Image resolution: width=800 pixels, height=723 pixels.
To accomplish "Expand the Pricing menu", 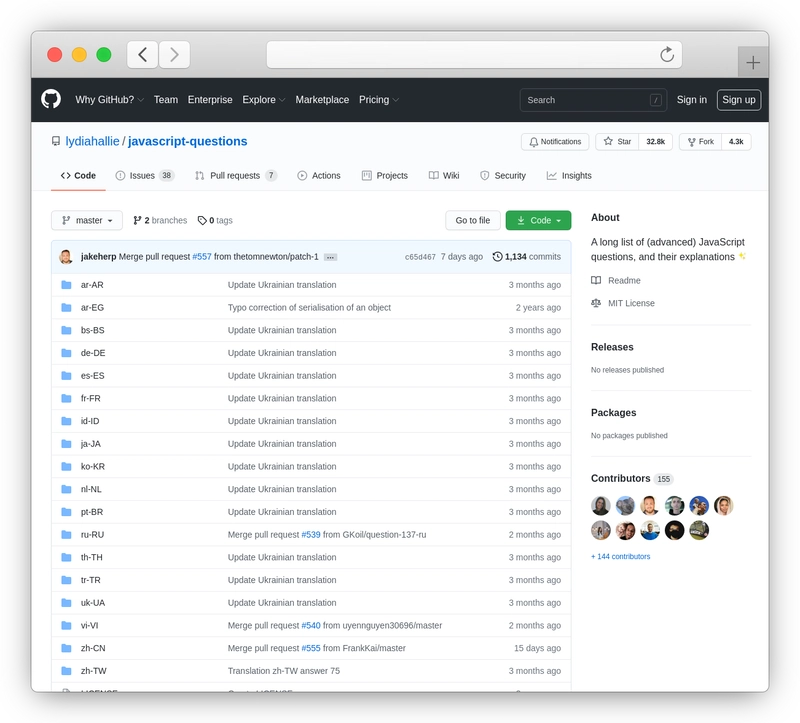I will 379,99.
